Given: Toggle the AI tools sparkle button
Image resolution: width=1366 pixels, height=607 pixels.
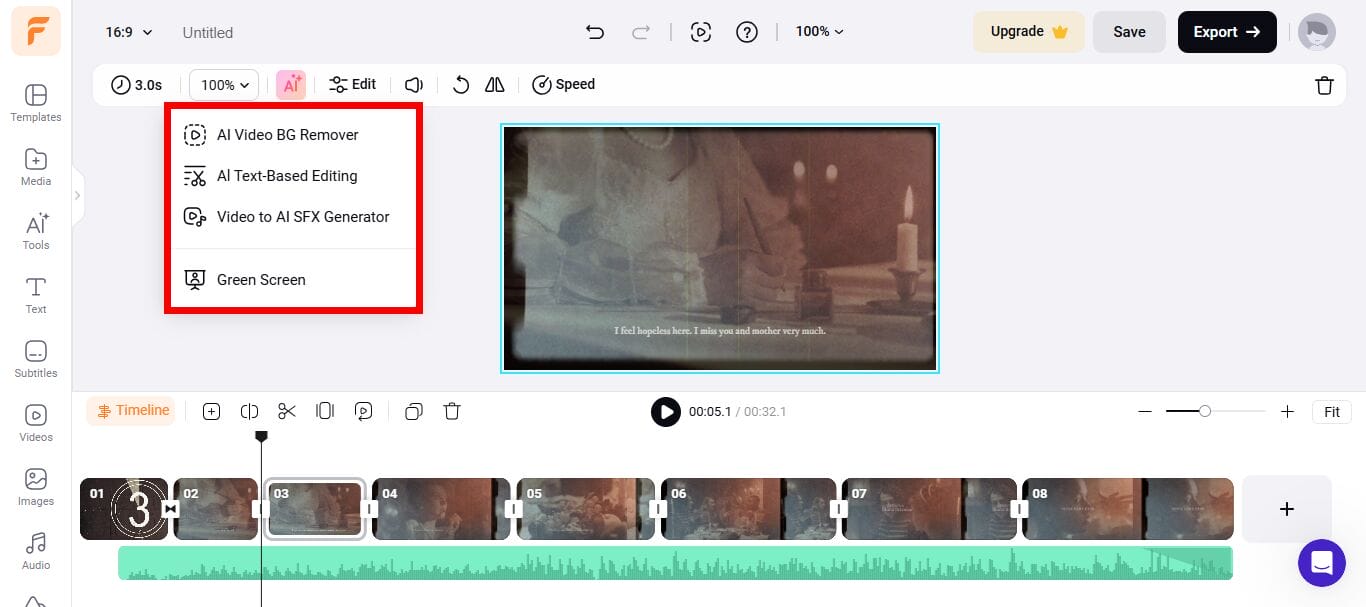Looking at the screenshot, I should 291,85.
